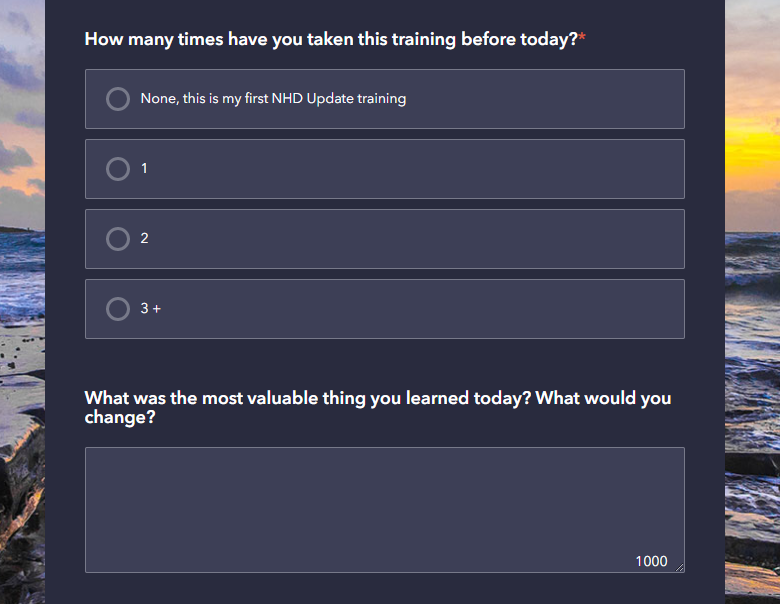Image resolution: width=780 pixels, height=604 pixels.
Task: Select the "3 +" radio circle
Action: [118, 309]
